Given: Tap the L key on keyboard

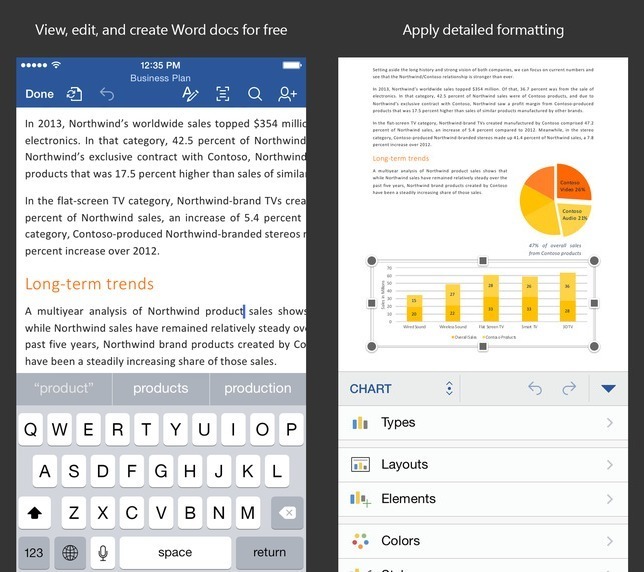Looking at the screenshot, I should click(x=277, y=471).
